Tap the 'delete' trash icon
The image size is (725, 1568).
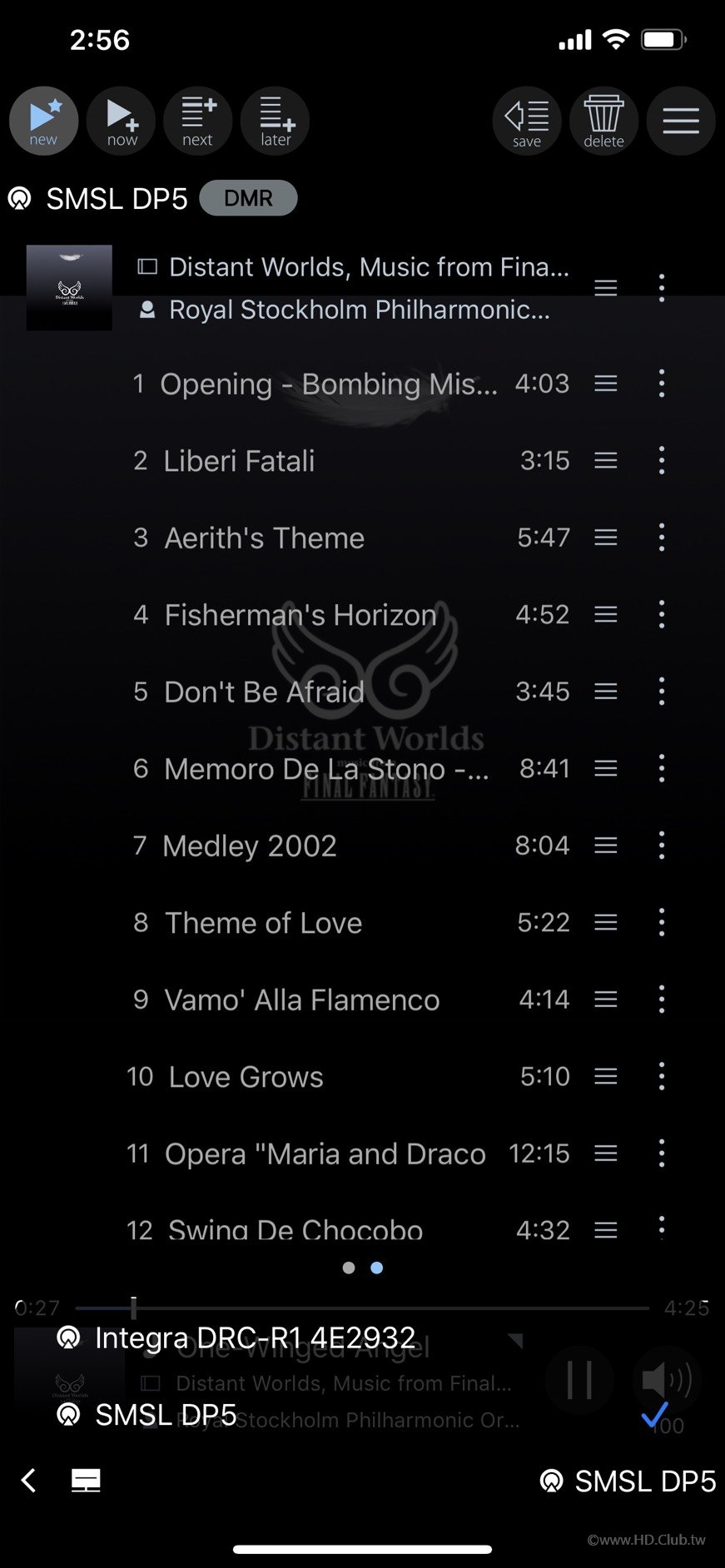(603, 122)
